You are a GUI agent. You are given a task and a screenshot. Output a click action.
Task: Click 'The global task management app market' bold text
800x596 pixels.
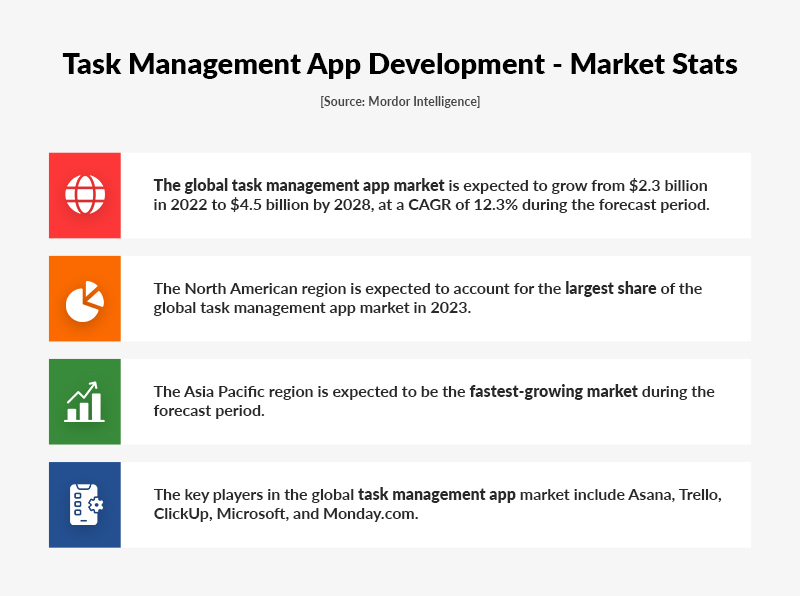pos(299,185)
